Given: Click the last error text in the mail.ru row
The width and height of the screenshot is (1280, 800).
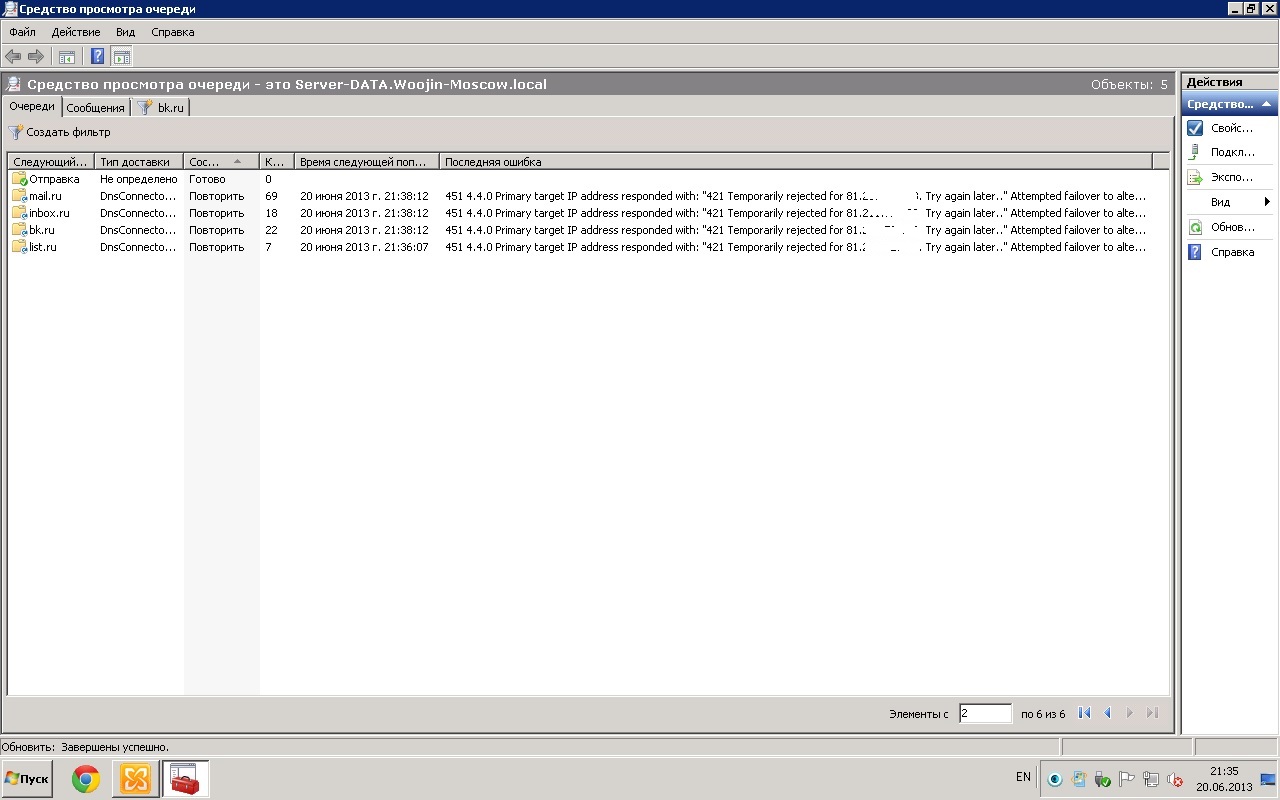Looking at the screenshot, I should tap(795, 196).
